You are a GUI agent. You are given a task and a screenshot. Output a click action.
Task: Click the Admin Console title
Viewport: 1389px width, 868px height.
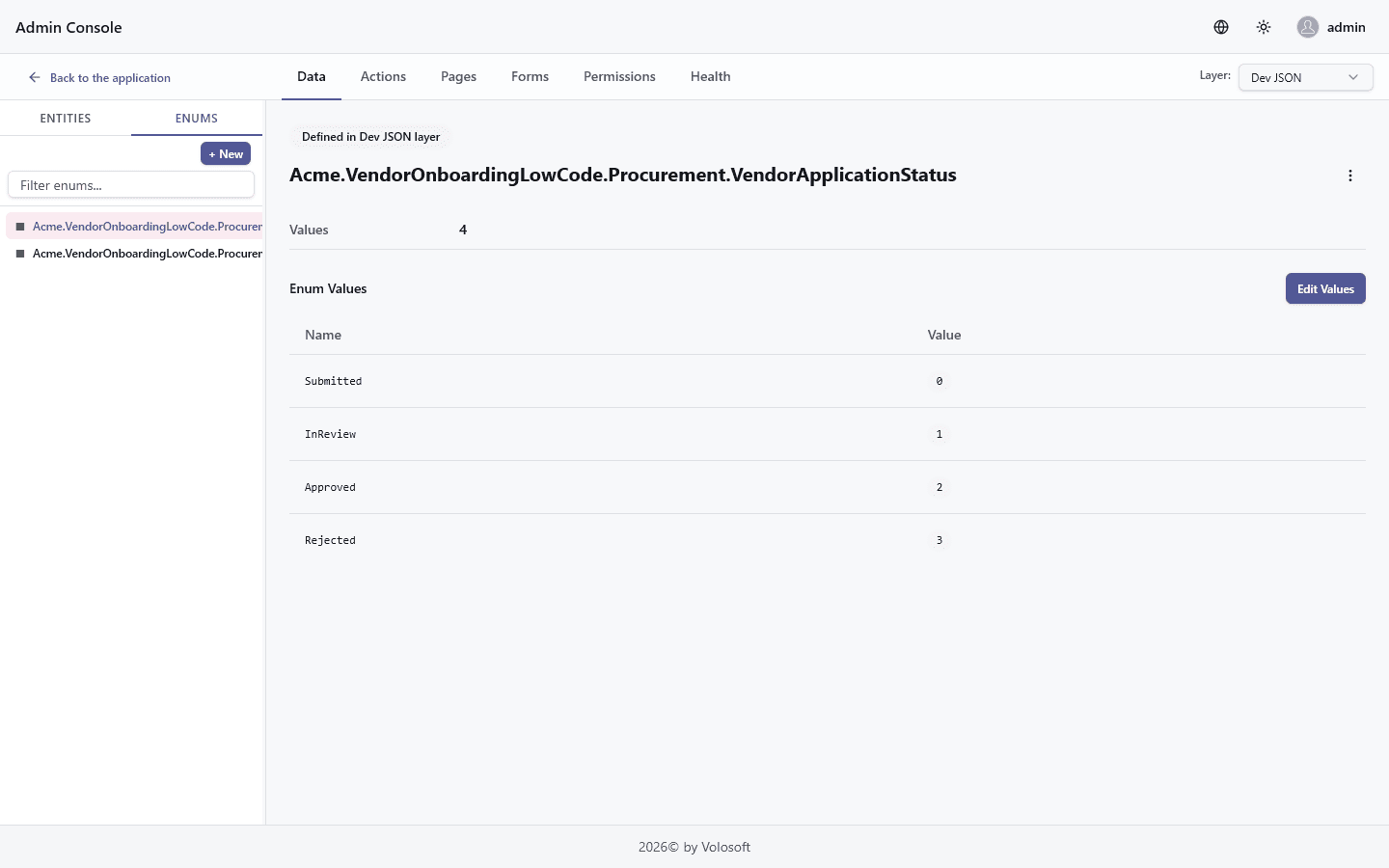[x=68, y=27]
